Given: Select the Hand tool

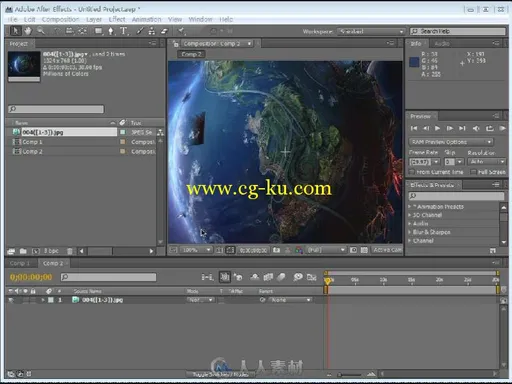Looking at the screenshot, I should [x=28, y=31].
